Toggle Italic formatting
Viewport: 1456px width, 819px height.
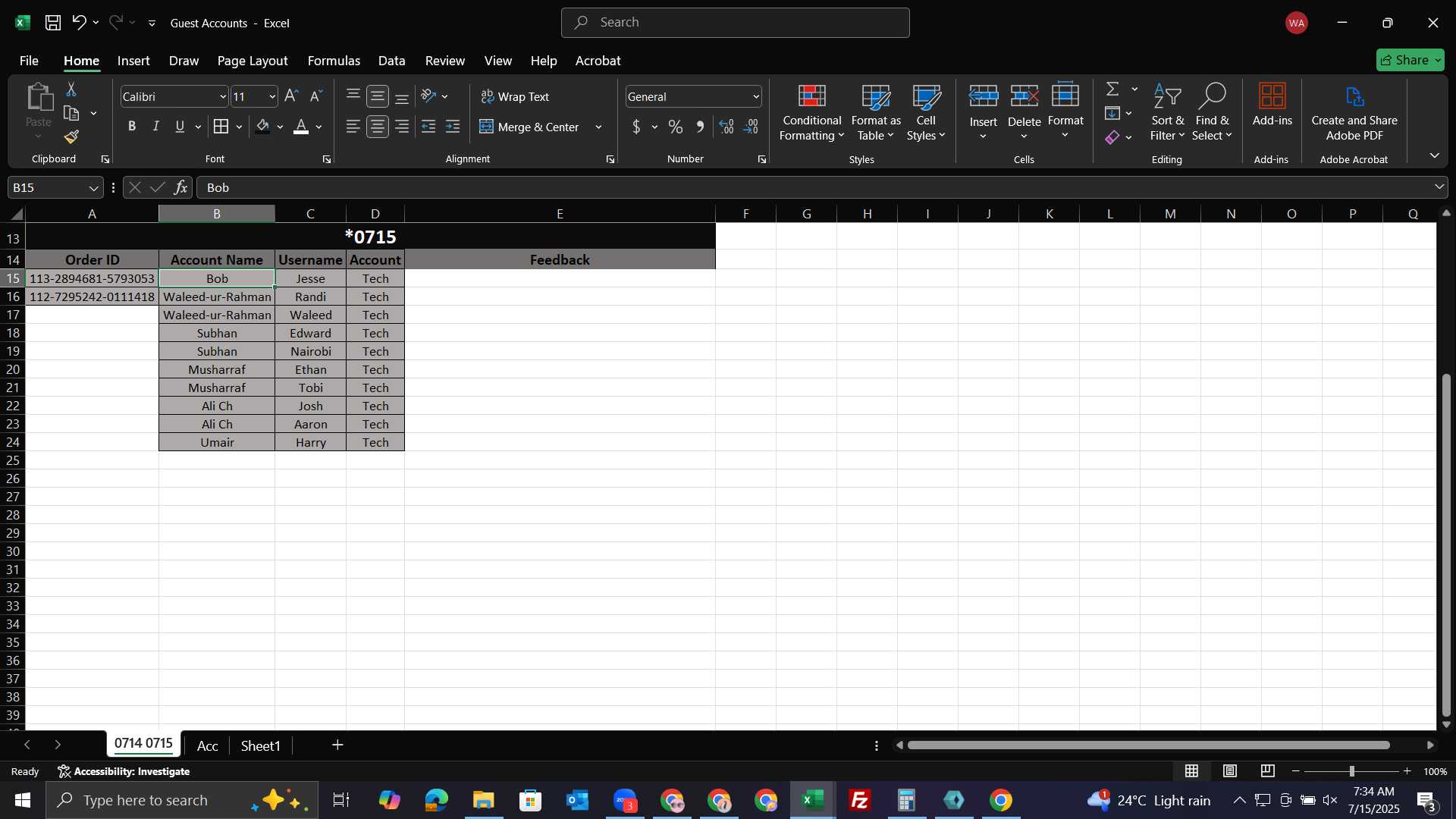click(156, 127)
